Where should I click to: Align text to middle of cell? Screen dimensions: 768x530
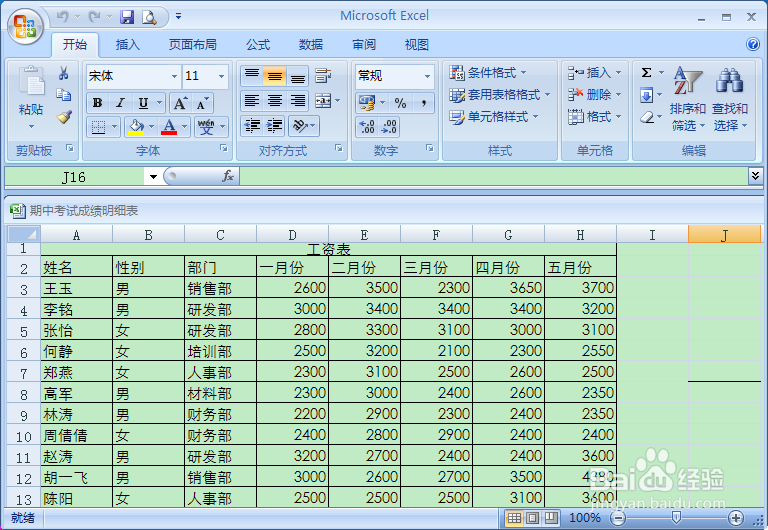[x=274, y=75]
